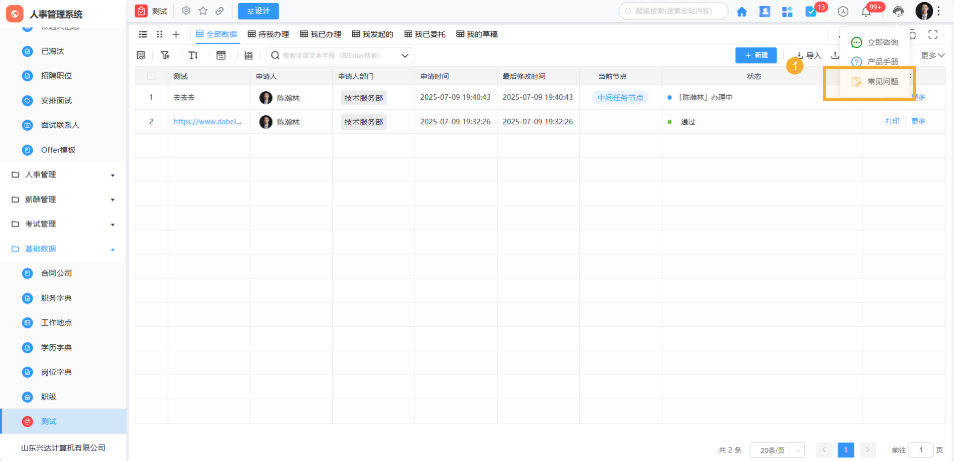954x461 pixels.
Task: Go to the previous page arrow
Action: [x=824, y=450]
